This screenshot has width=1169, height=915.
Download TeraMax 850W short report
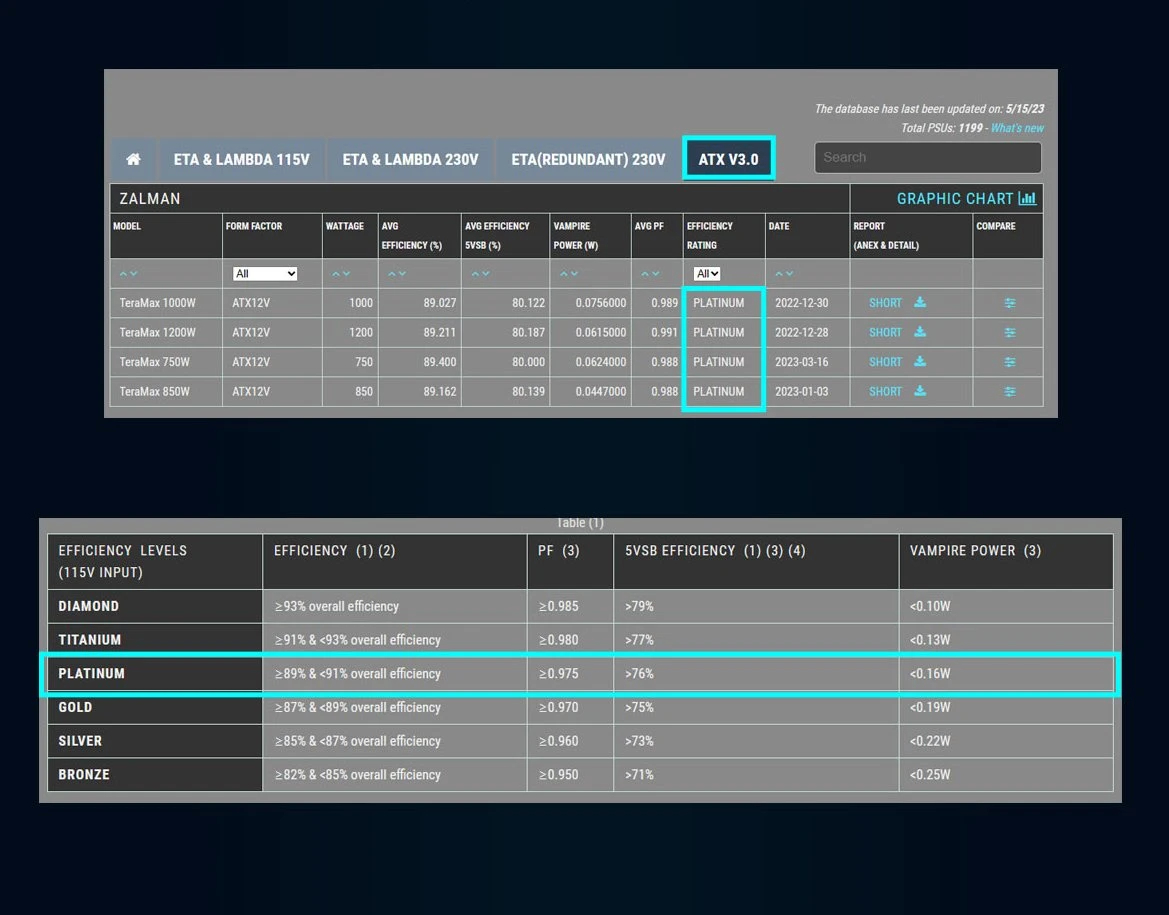click(920, 392)
